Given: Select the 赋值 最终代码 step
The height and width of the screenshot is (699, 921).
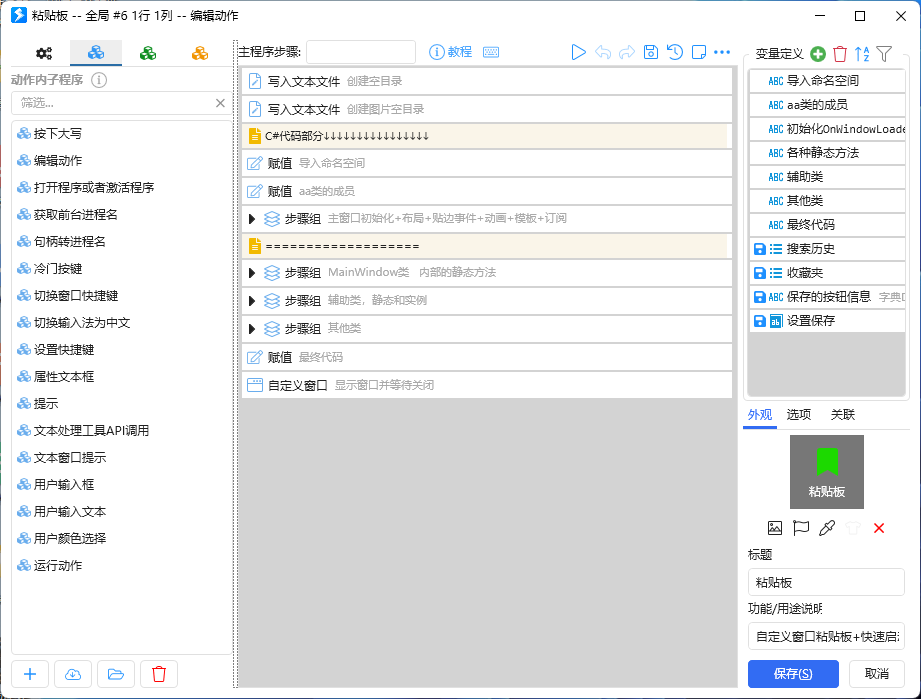Looking at the screenshot, I should 487,357.
